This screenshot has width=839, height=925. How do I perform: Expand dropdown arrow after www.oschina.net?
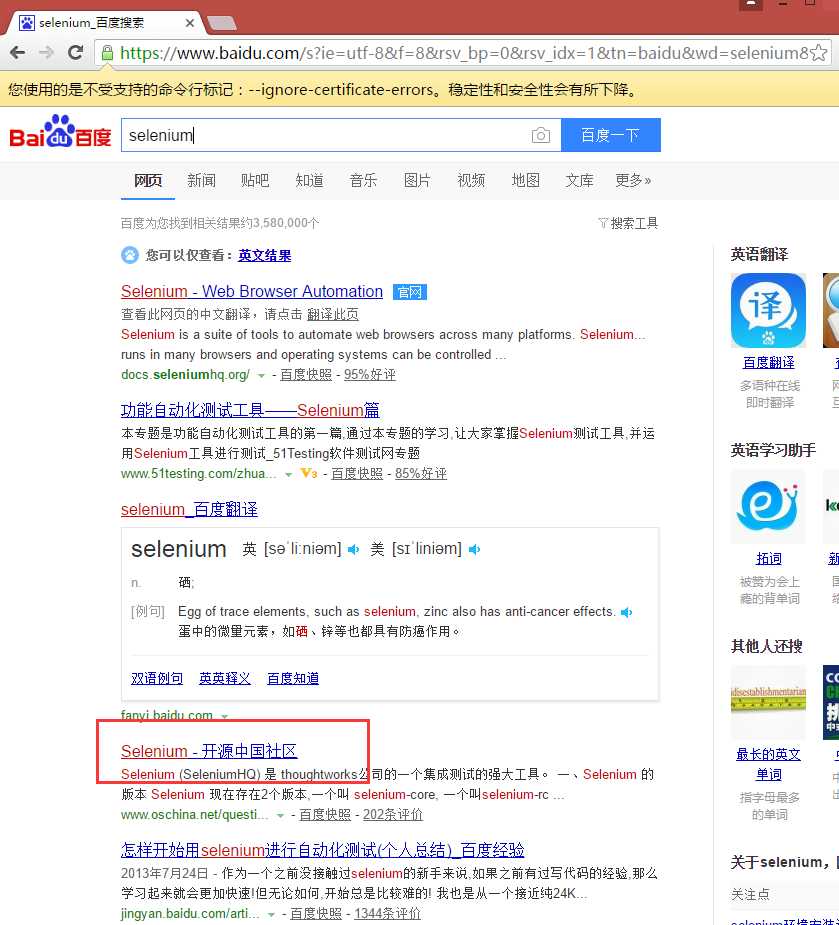pyautogui.click(x=280, y=815)
